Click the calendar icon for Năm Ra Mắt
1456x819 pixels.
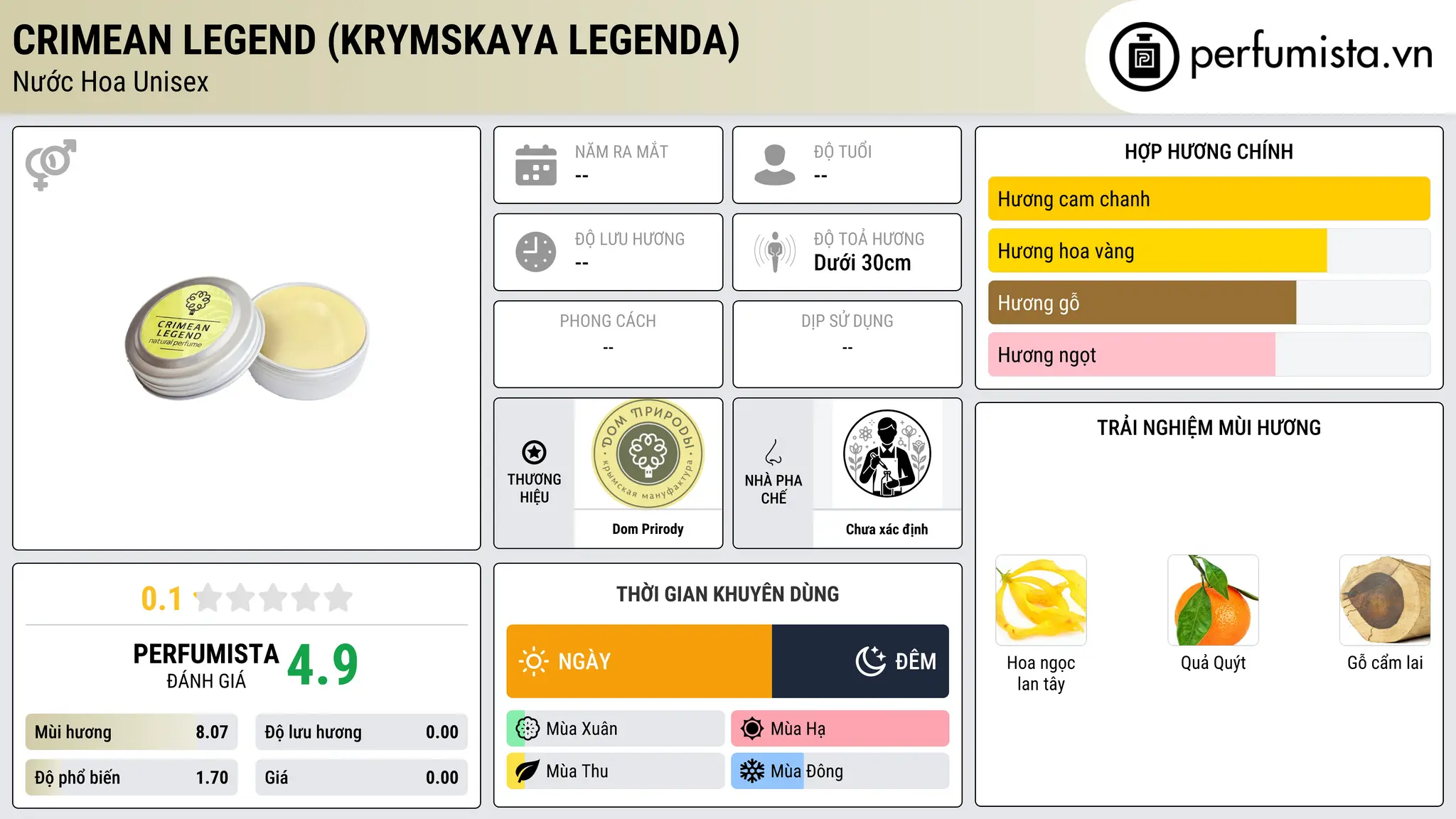click(536, 165)
